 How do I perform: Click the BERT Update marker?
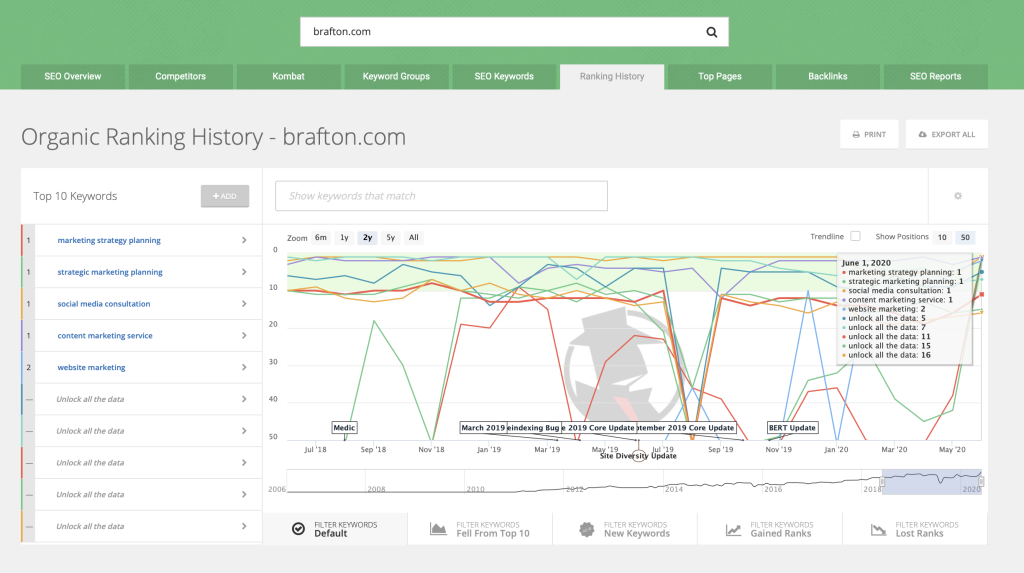click(792, 428)
